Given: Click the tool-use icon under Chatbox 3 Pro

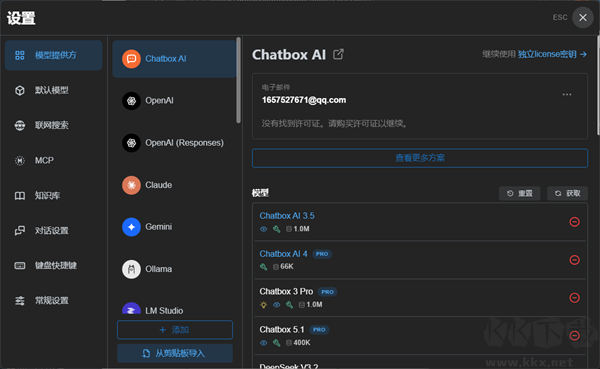Looking at the screenshot, I should point(290,305).
